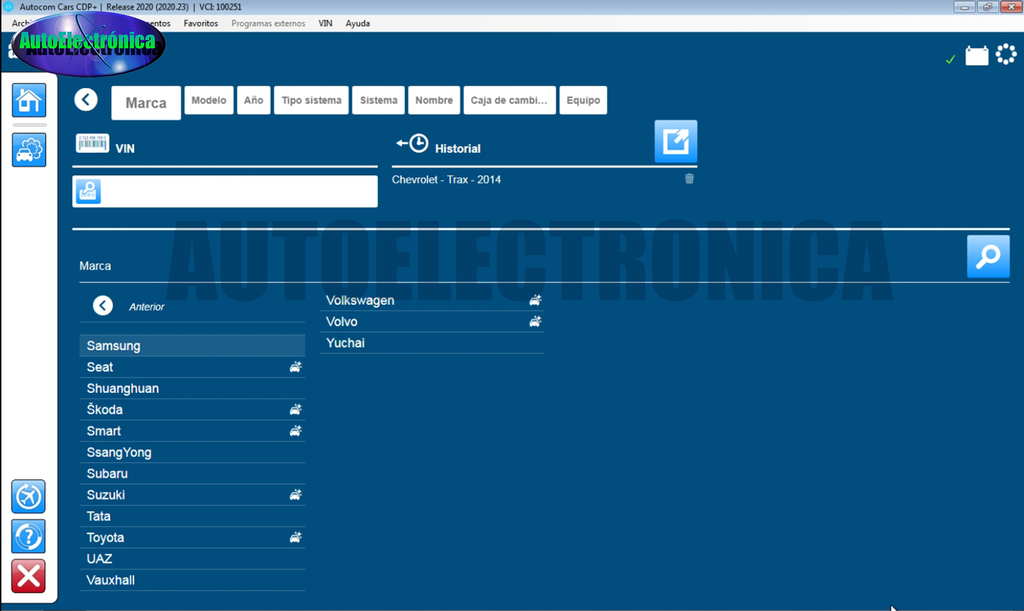Click the red X exit icon
The image size is (1024, 611).
28,576
